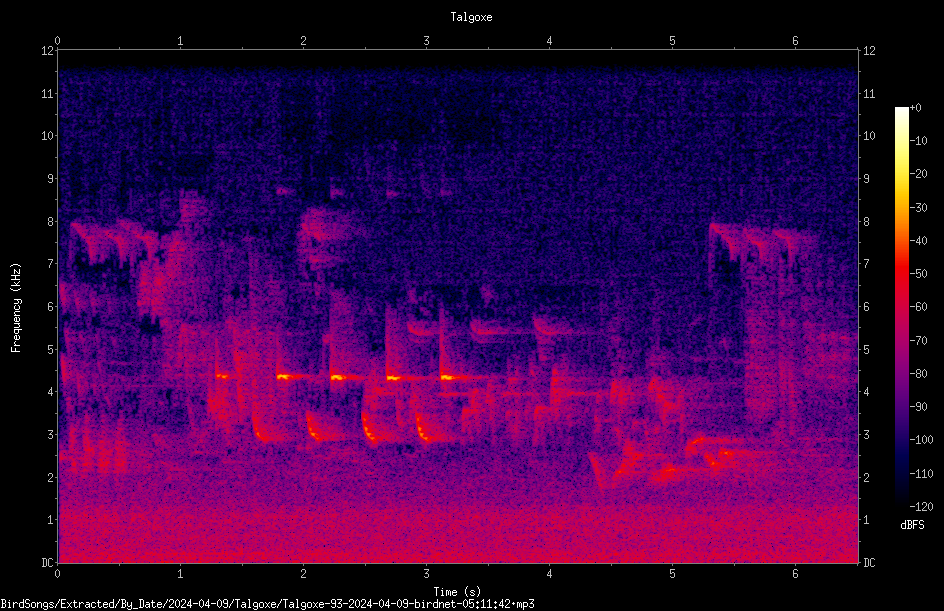944x611 pixels.
Task: Click the 2 second mark on top time axis
Action: (303, 41)
